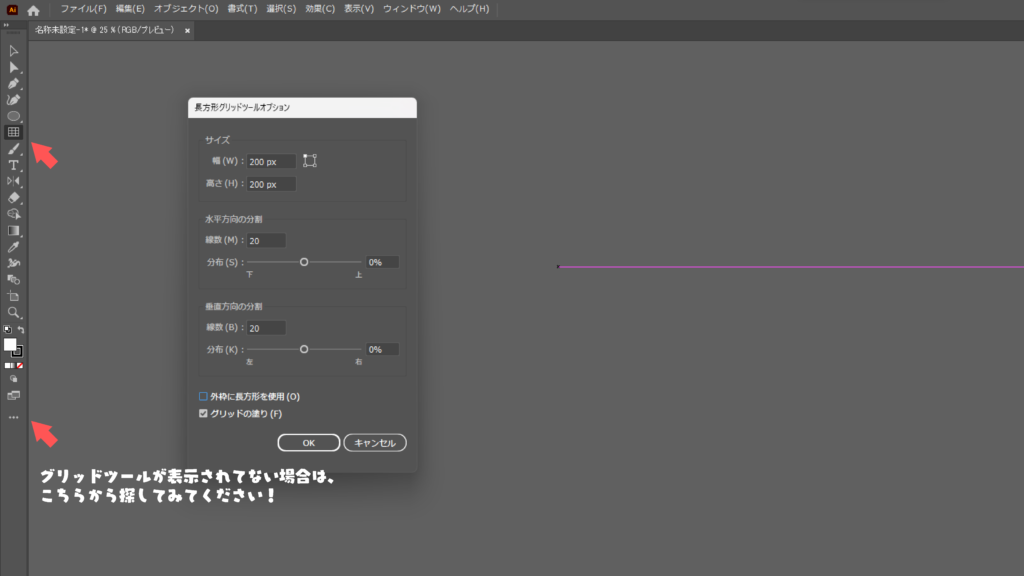Click the white fill color swatch

coord(10,344)
